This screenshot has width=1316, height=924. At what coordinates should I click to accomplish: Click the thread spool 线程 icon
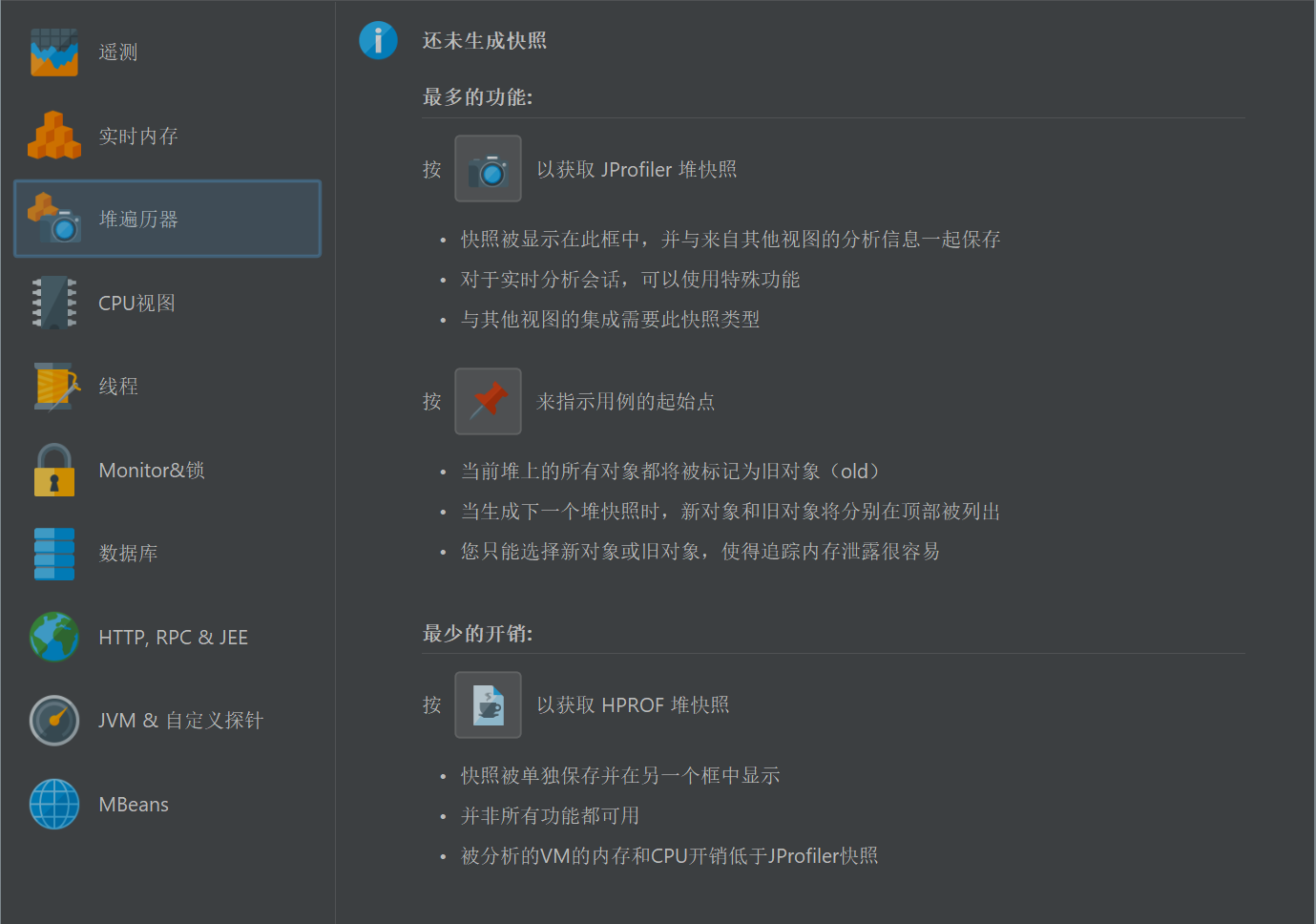55,386
